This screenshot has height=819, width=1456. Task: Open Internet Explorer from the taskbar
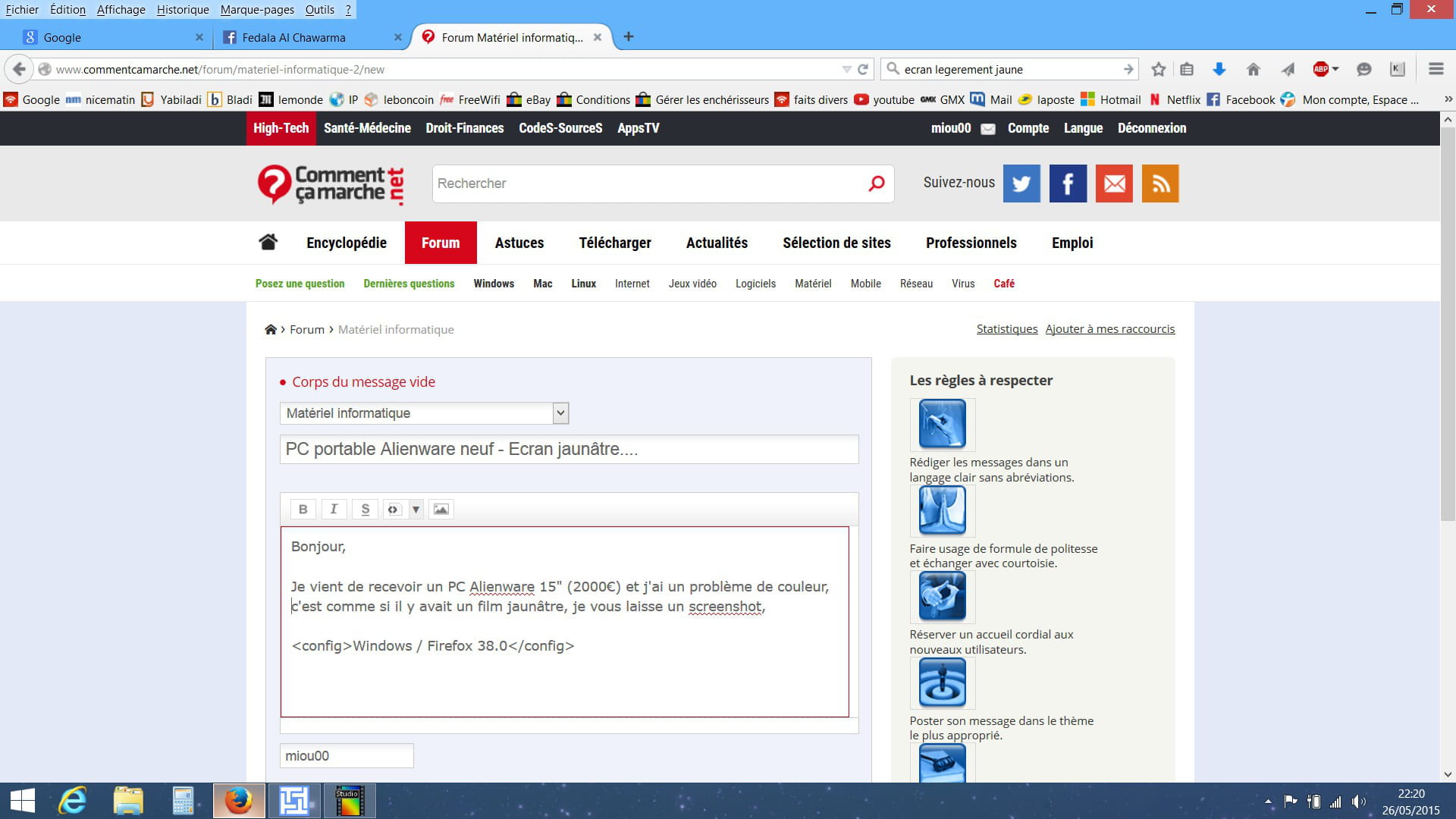point(73,801)
